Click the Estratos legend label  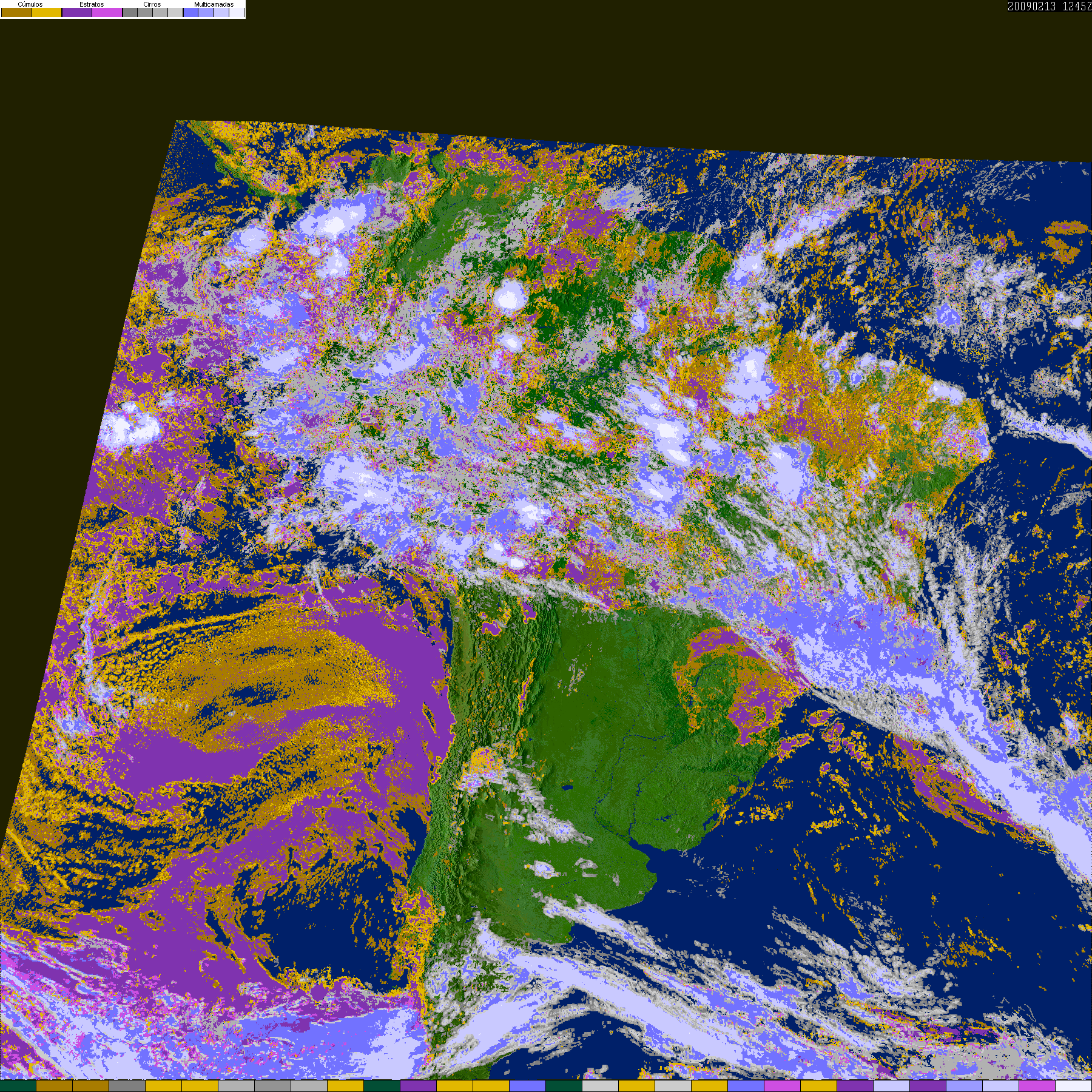92,4
